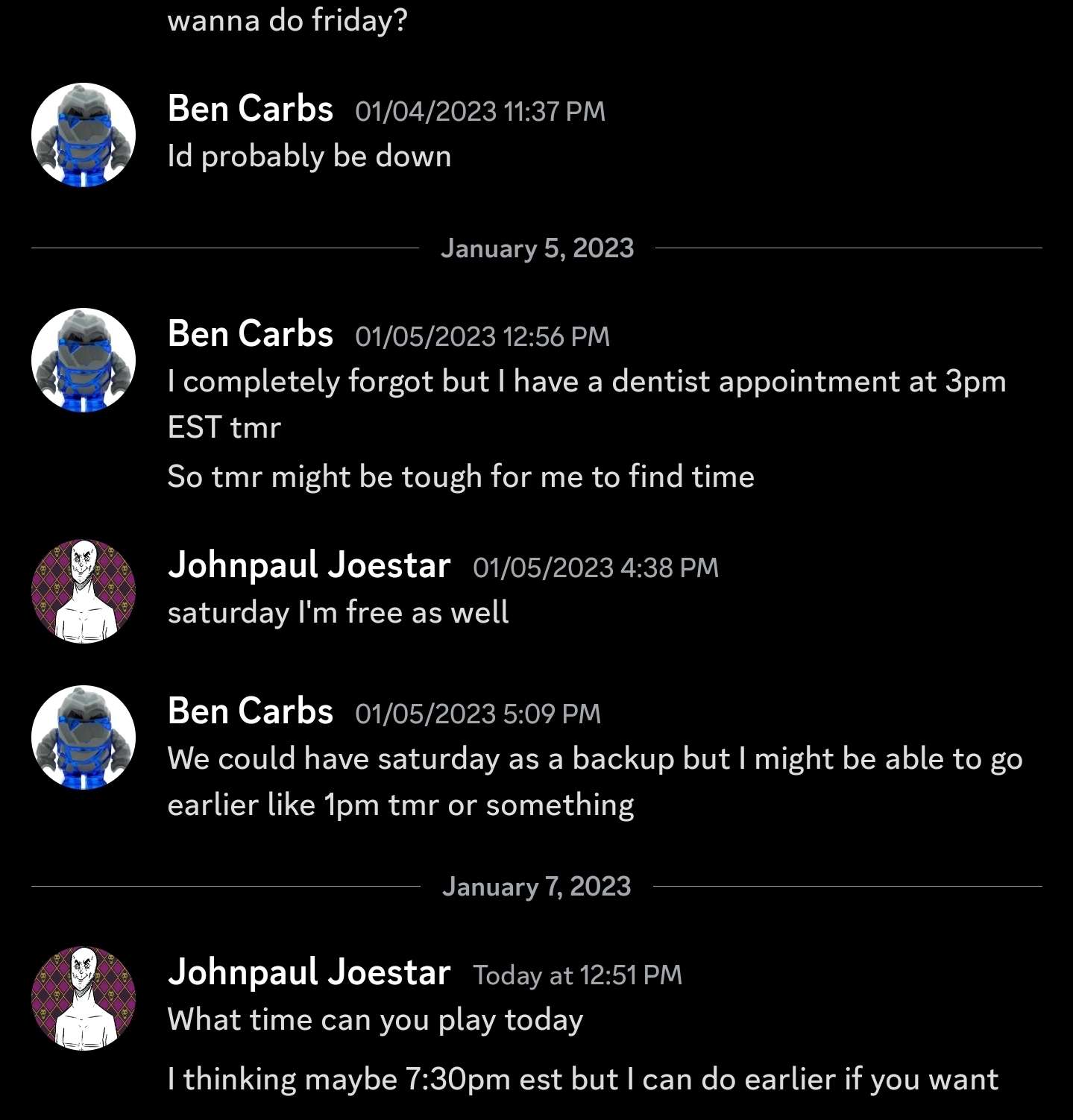Image resolution: width=1073 pixels, height=1120 pixels.
Task: Click the dentist appointment message from Ben Carbs
Action: [588, 381]
